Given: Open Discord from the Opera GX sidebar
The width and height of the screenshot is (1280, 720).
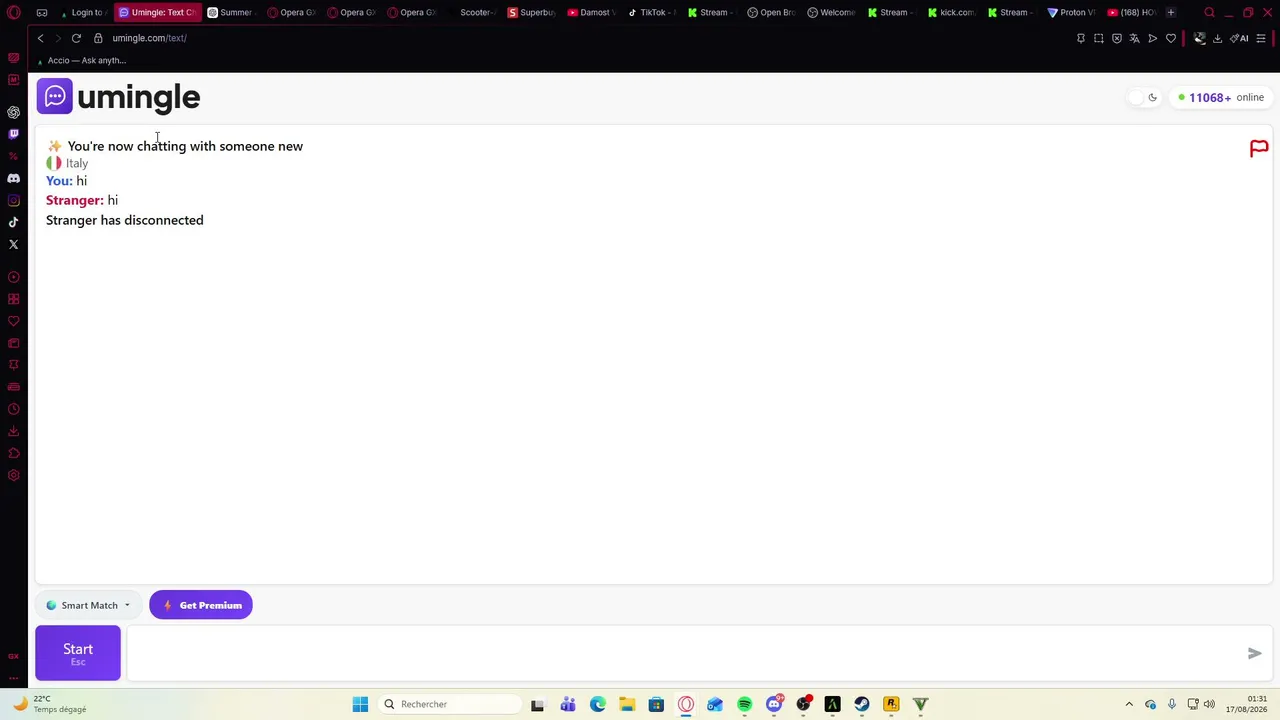Looking at the screenshot, I should (x=13, y=178).
